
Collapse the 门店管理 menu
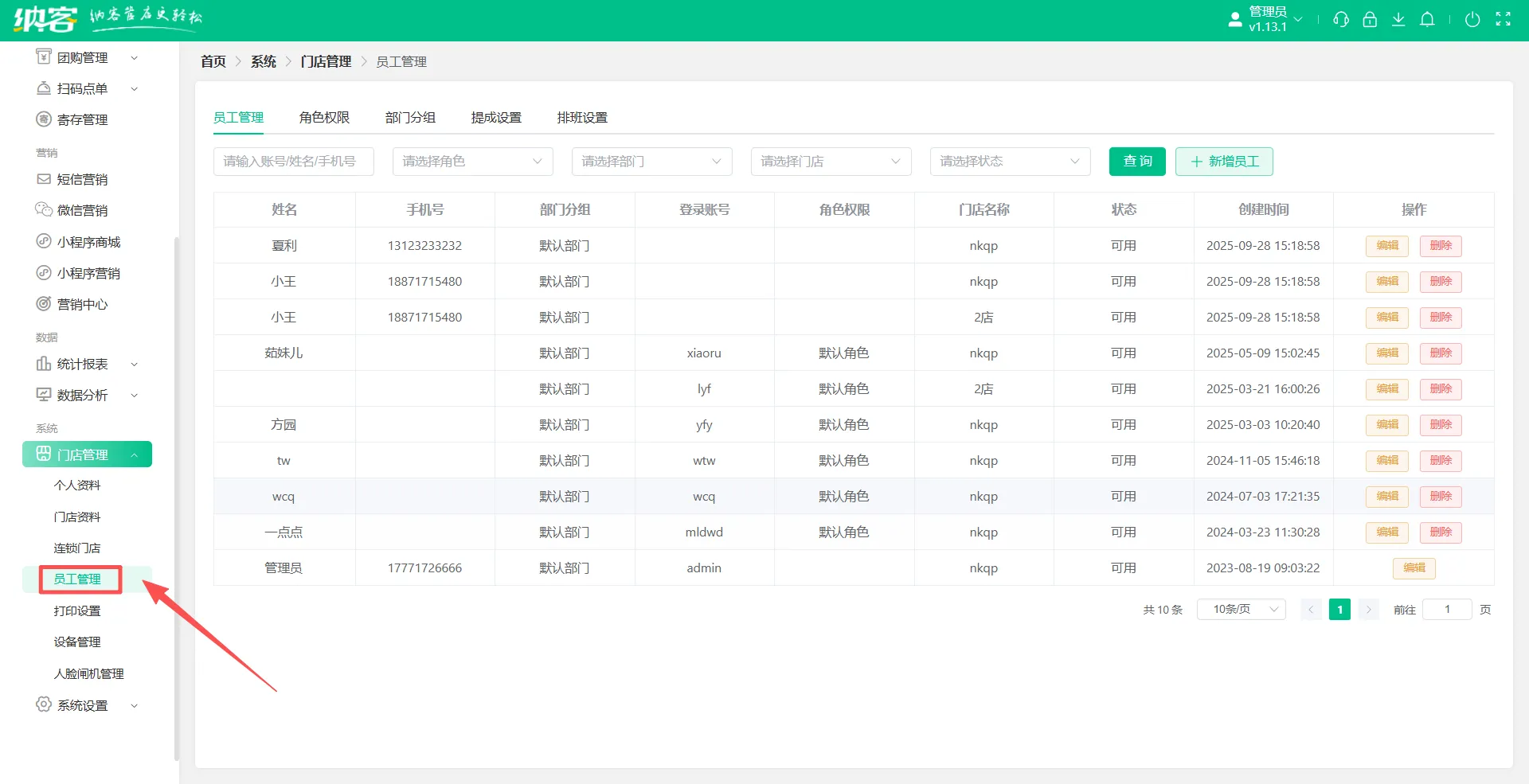(87, 454)
